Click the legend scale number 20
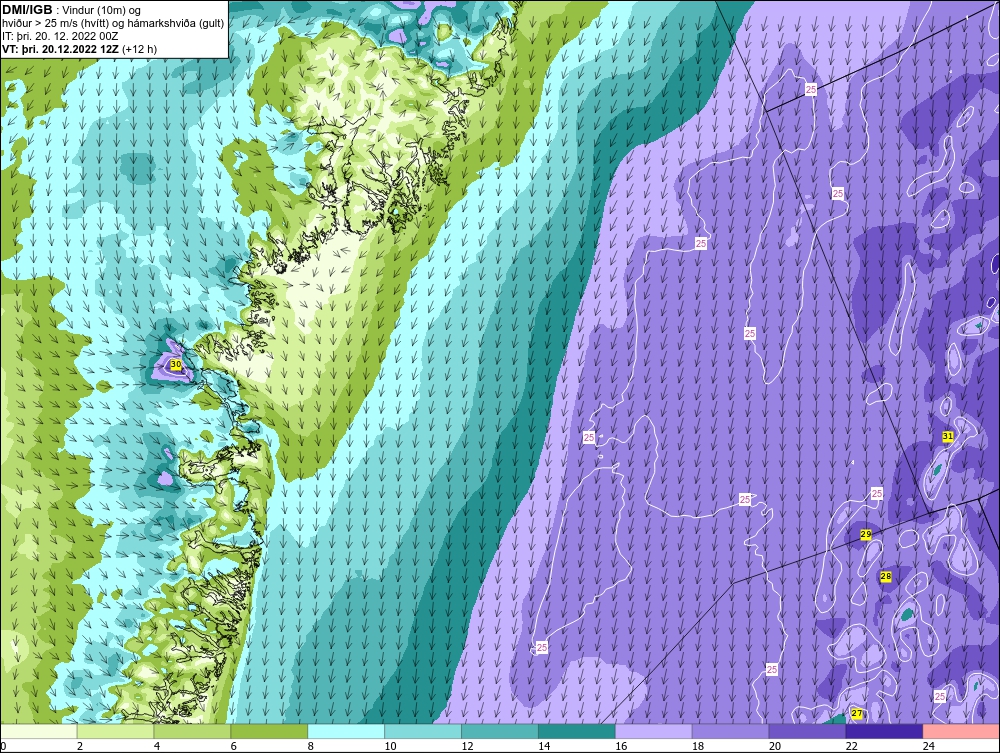1000x753 pixels. [x=775, y=746]
